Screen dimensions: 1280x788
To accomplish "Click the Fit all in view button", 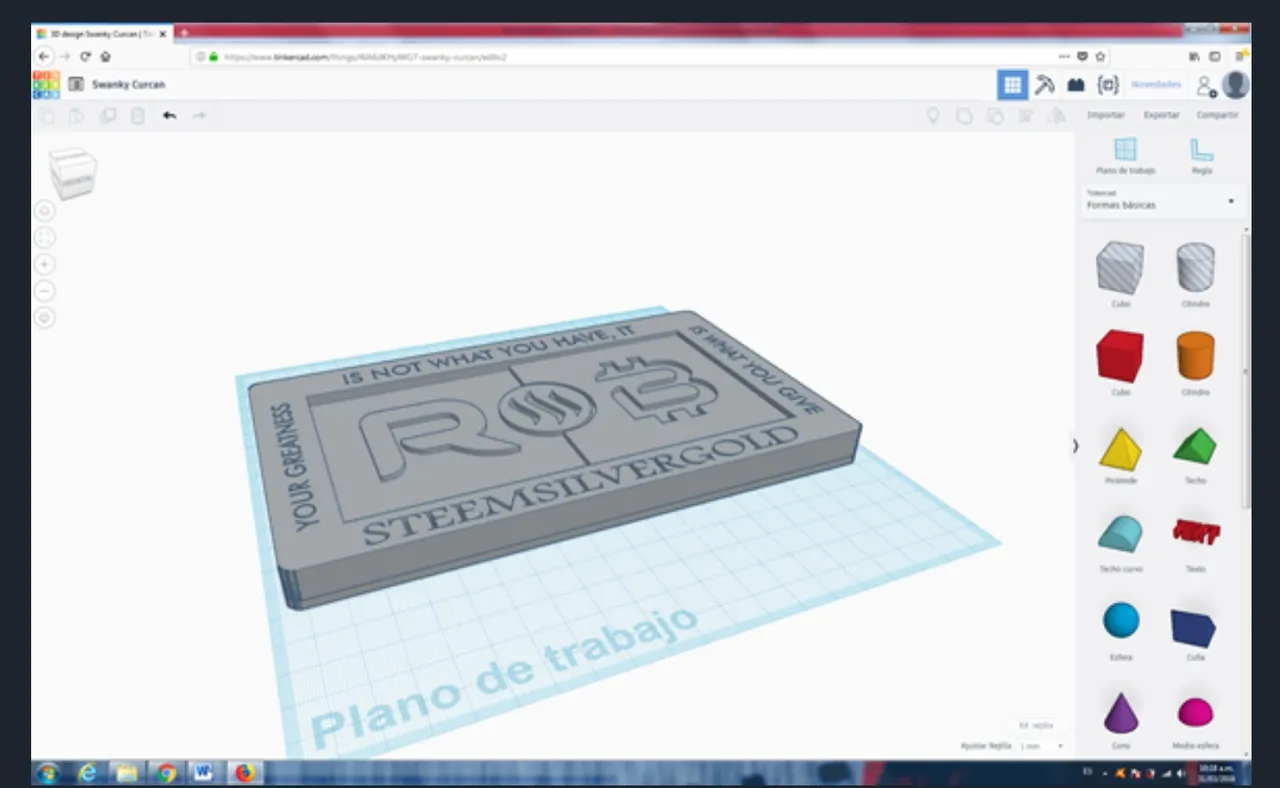I will tap(45, 237).
